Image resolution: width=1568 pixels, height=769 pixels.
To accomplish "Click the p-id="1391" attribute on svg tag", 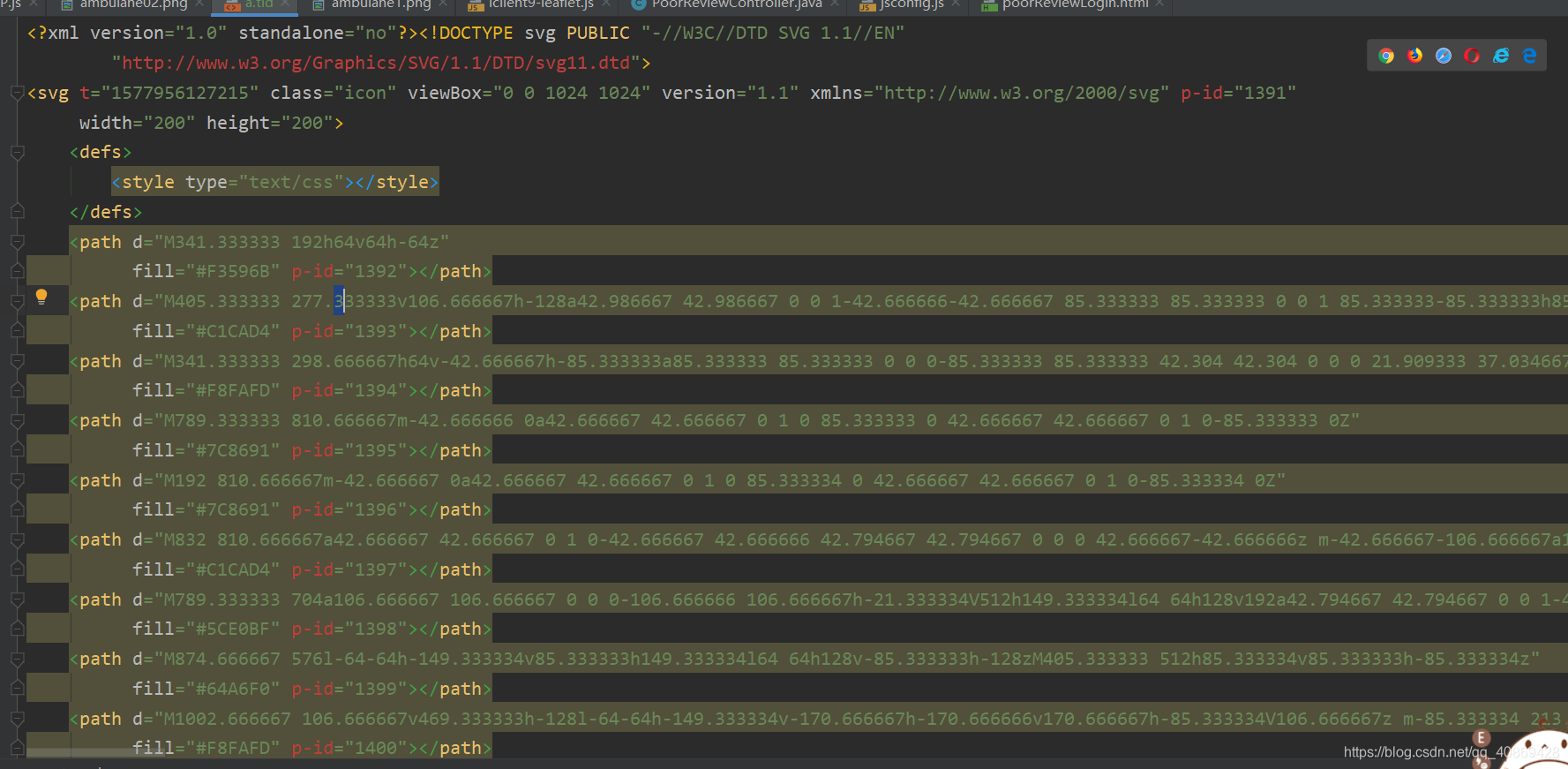I will click(1239, 93).
